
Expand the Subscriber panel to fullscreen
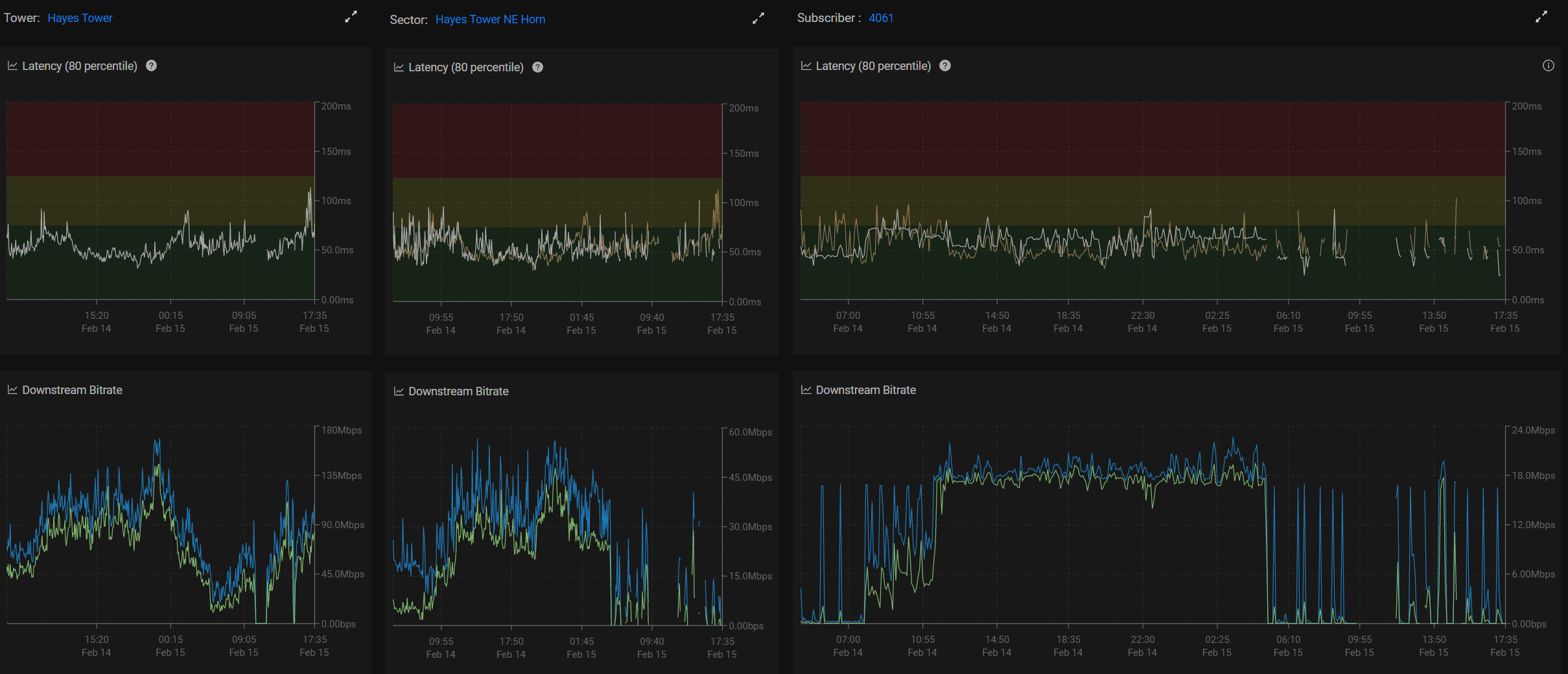click(x=1541, y=17)
